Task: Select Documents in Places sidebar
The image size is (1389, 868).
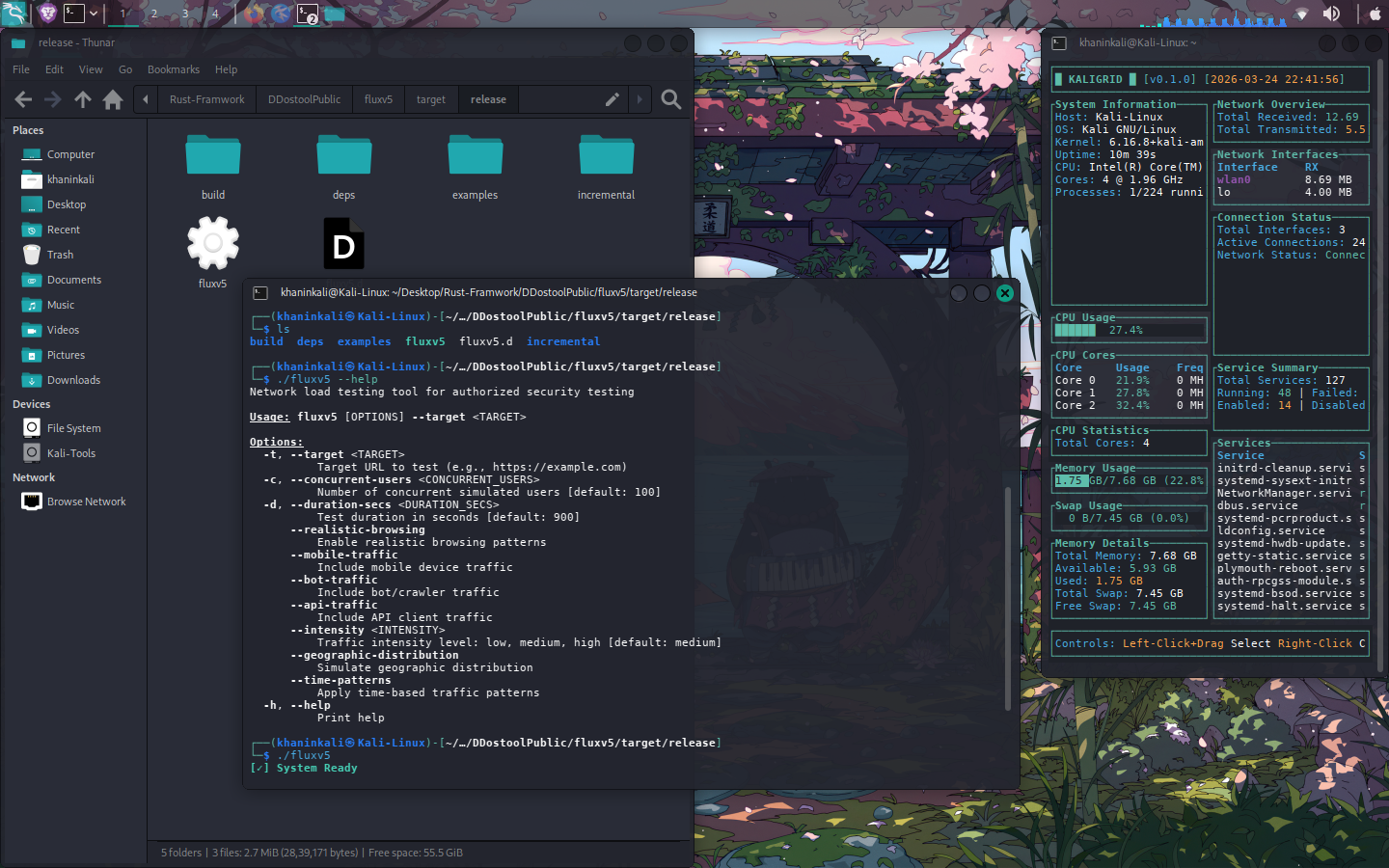Action: click(x=73, y=280)
